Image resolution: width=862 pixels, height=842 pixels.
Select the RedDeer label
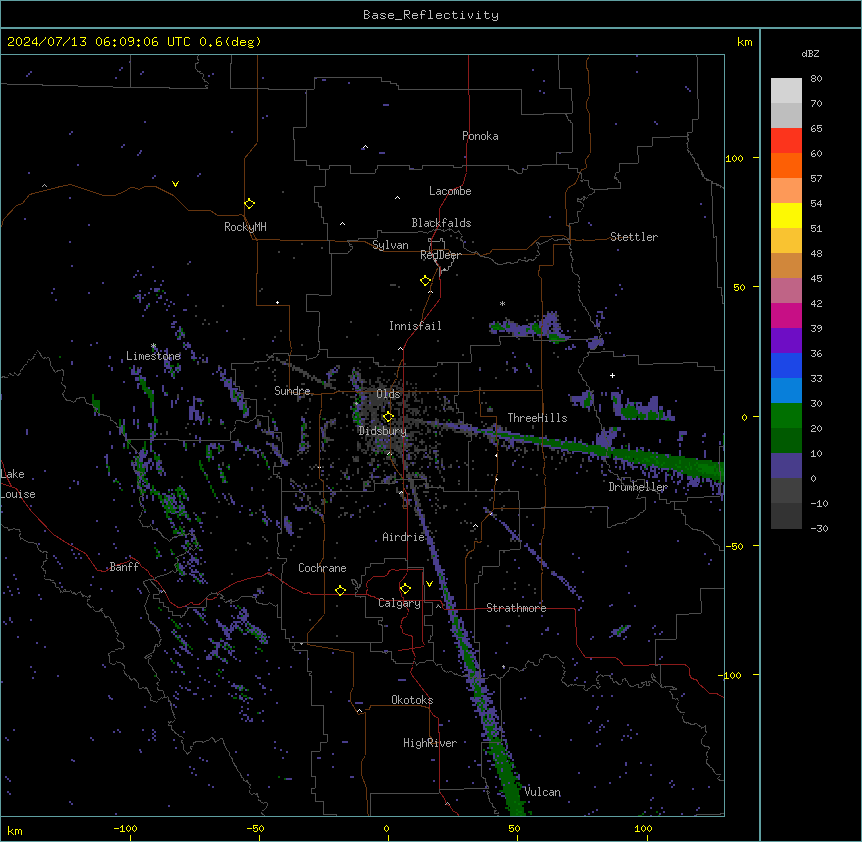click(x=440, y=255)
